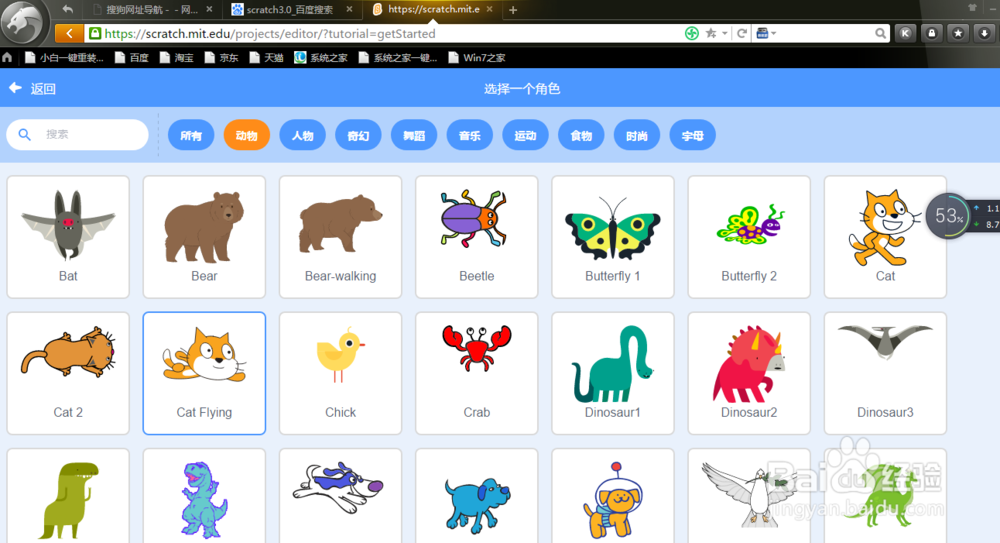Screen dimensions: 1000x543
Task: Filter sprites by 人物 category
Action: tap(302, 135)
